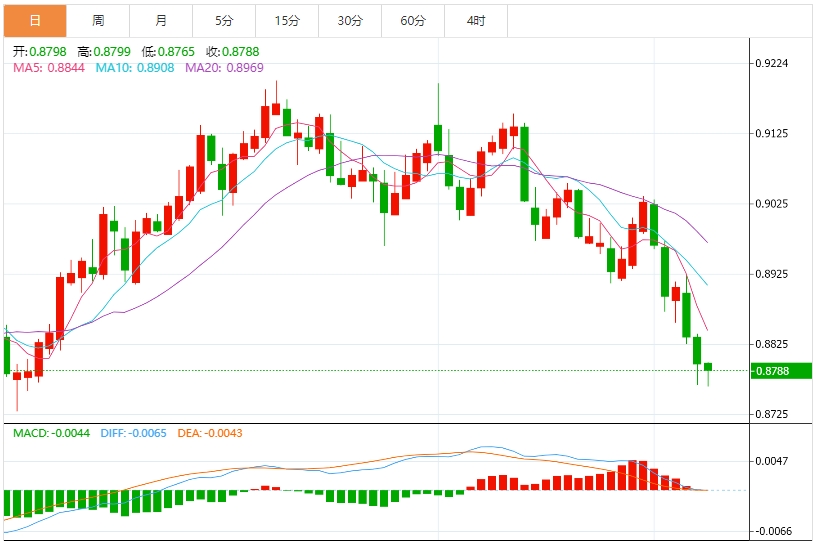Viewport: 820px width, 541px height.
Task: Click the high price 高:0.8799
Action: coord(104,52)
